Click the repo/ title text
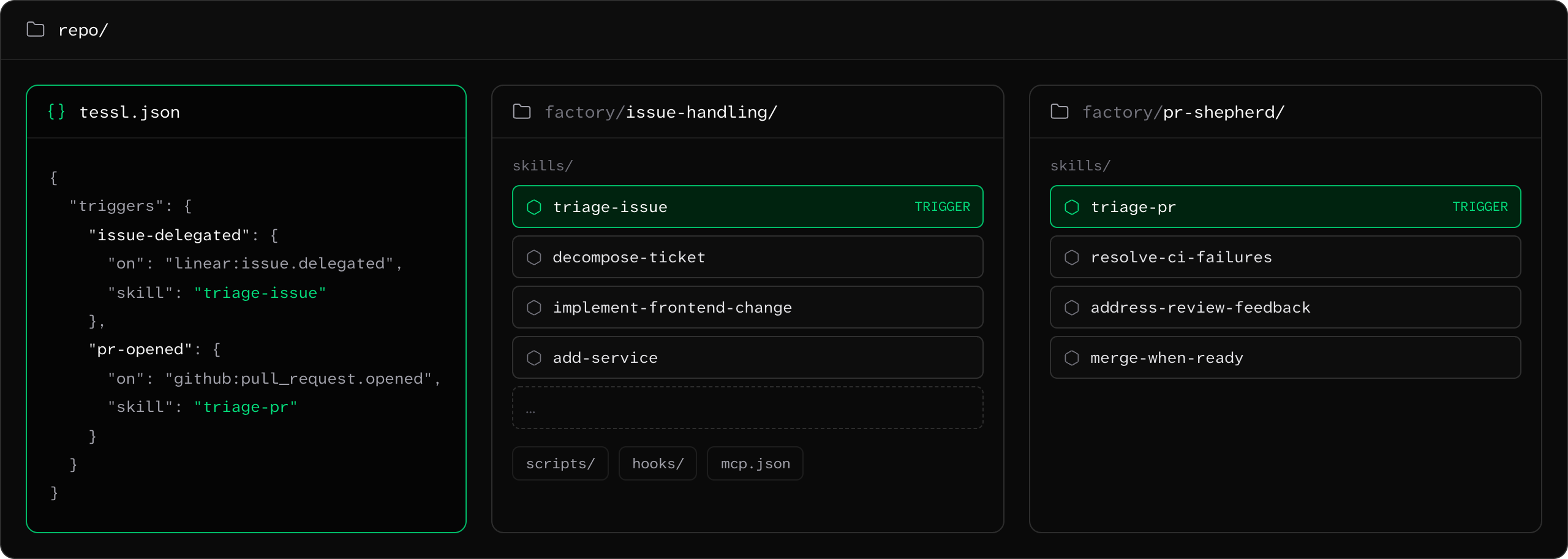 click(x=83, y=30)
